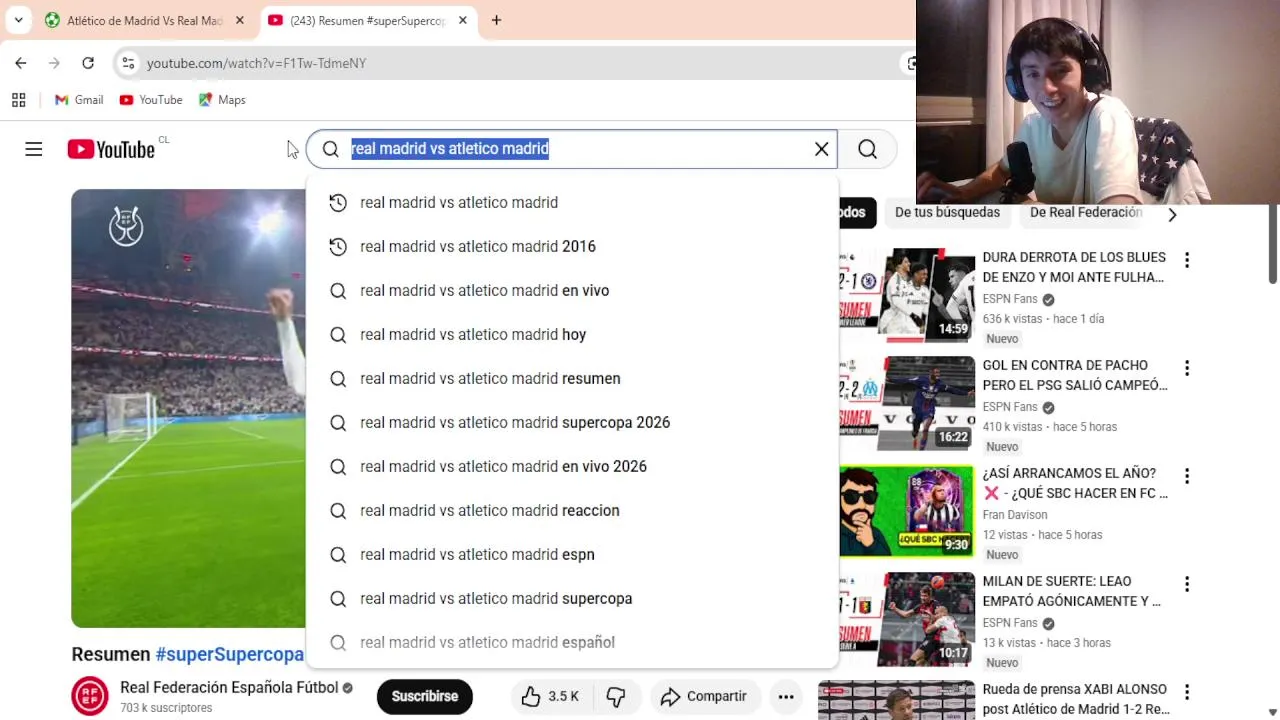Open Fran Davison channel name

coord(1015,515)
